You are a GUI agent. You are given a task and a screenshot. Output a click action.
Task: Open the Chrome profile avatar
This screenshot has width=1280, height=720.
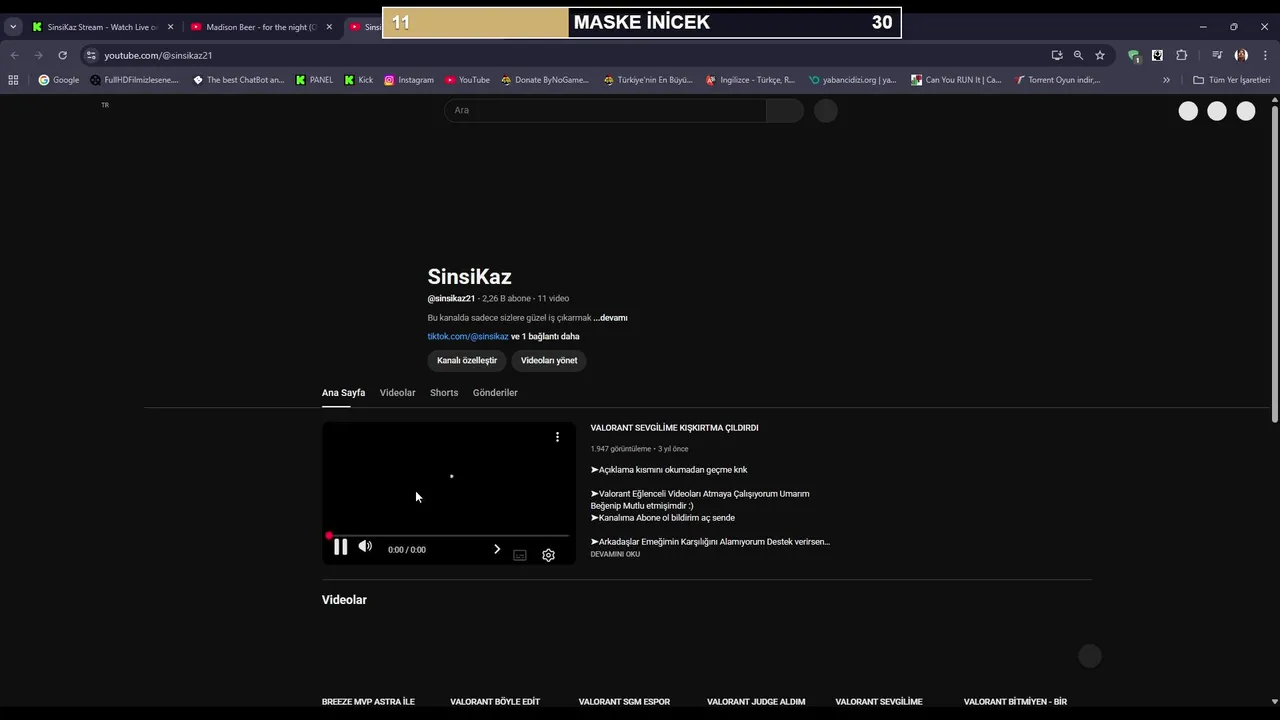click(1241, 55)
